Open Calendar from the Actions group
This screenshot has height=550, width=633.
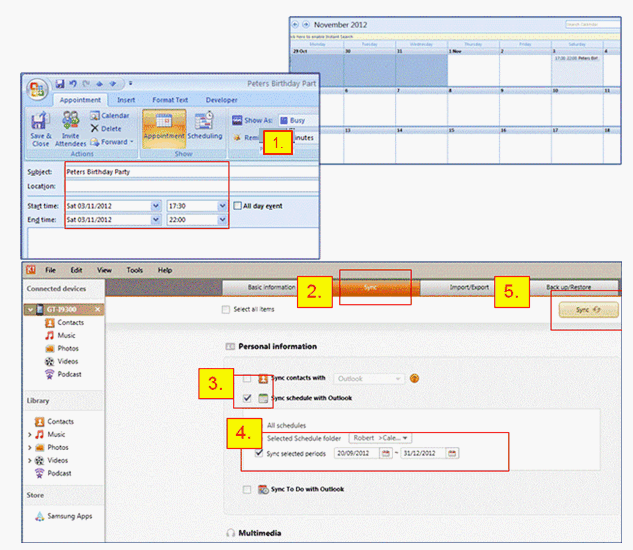tap(109, 115)
